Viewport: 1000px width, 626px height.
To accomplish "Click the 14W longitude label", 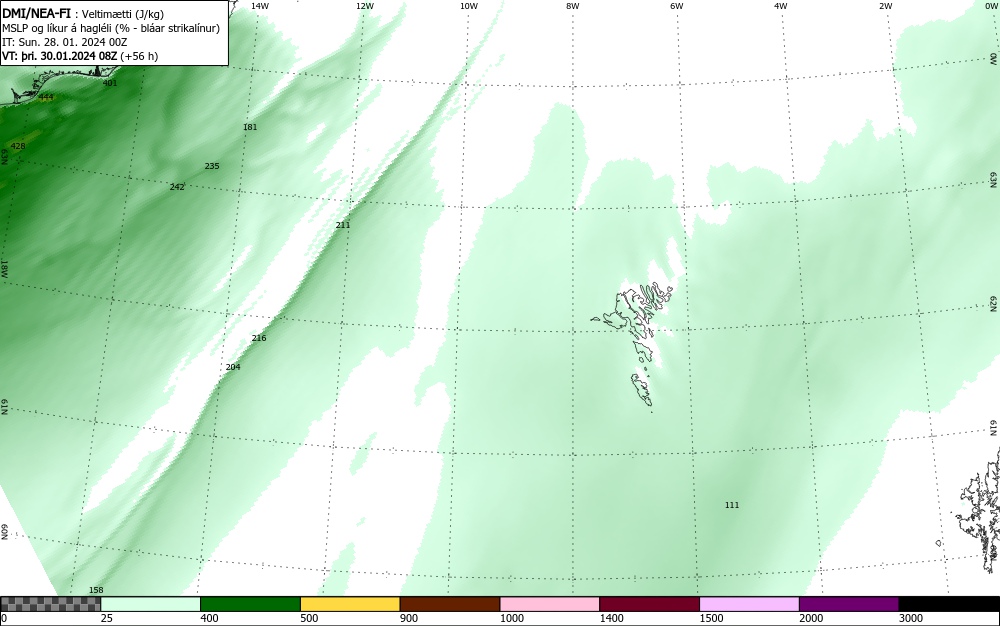I will coord(260,6).
